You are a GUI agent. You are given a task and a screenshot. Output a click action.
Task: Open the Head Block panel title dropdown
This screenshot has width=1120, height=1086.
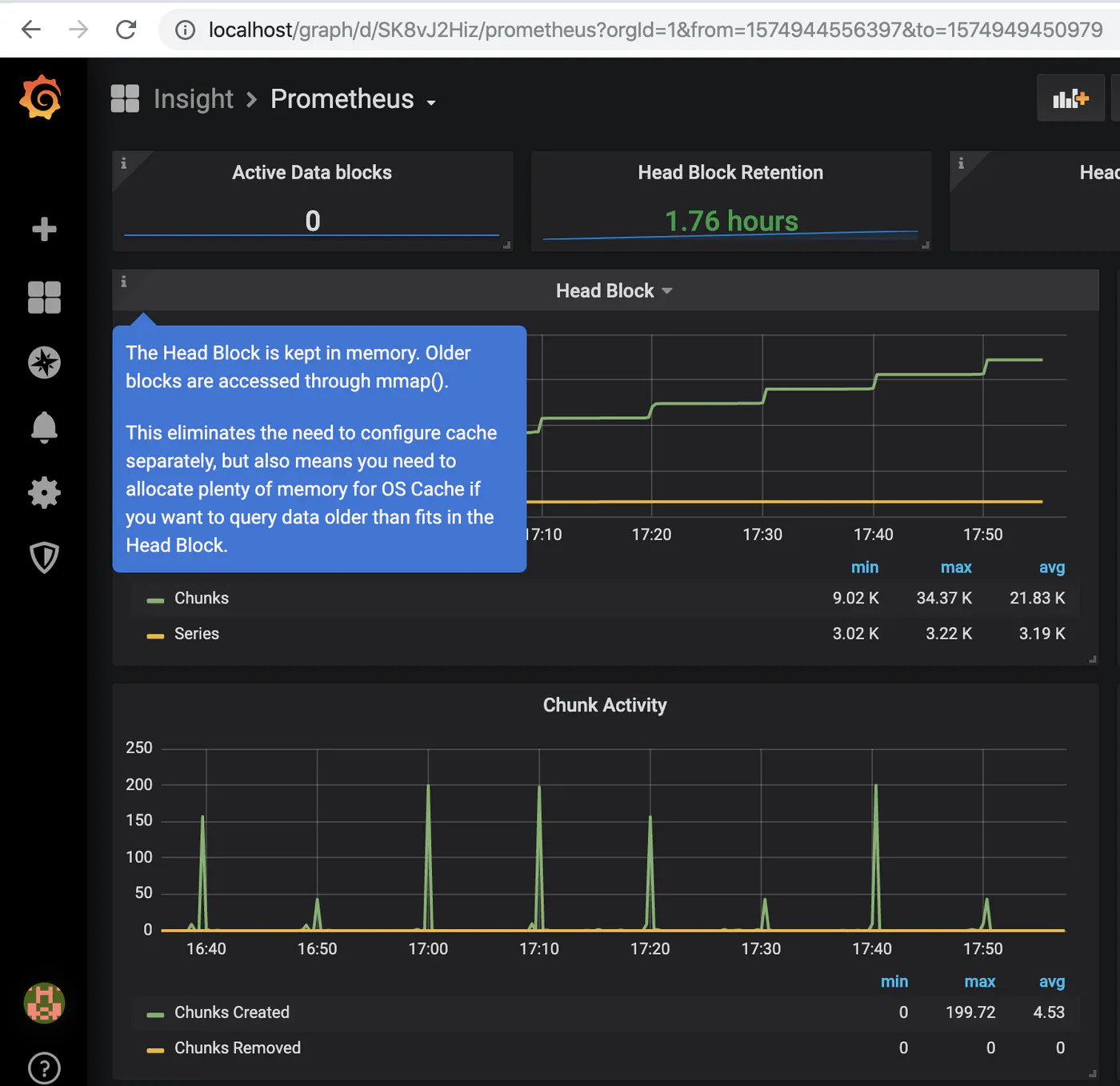[x=614, y=291]
